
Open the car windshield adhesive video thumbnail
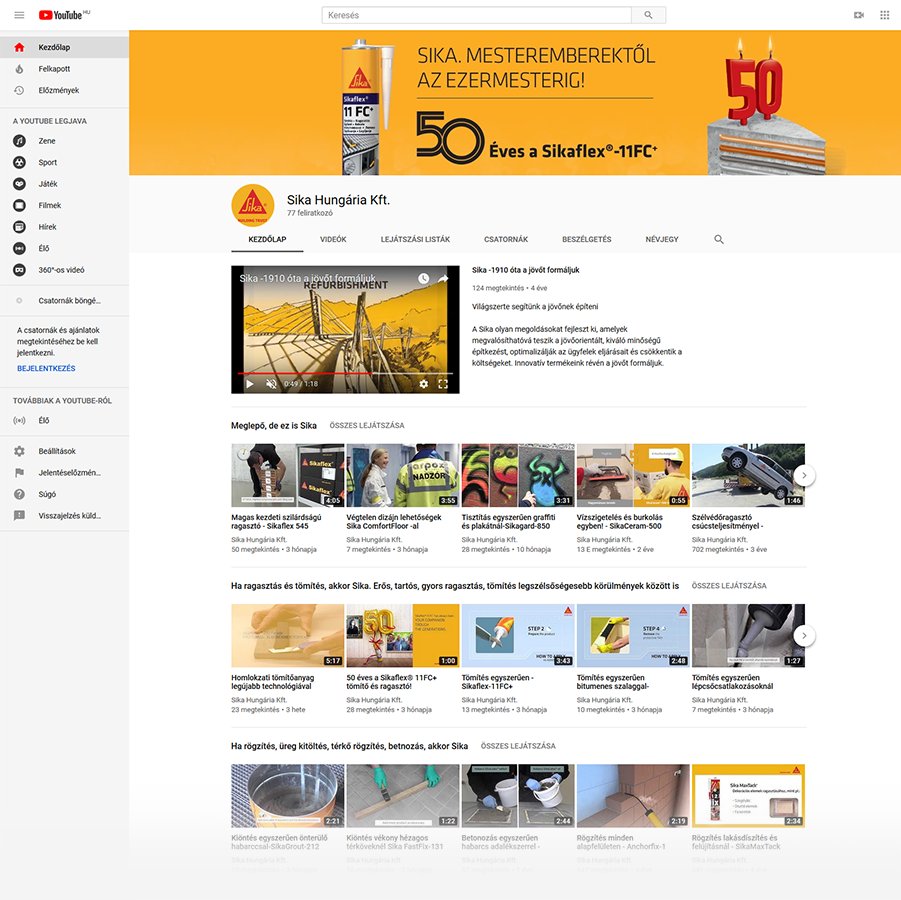click(x=748, y=475)
